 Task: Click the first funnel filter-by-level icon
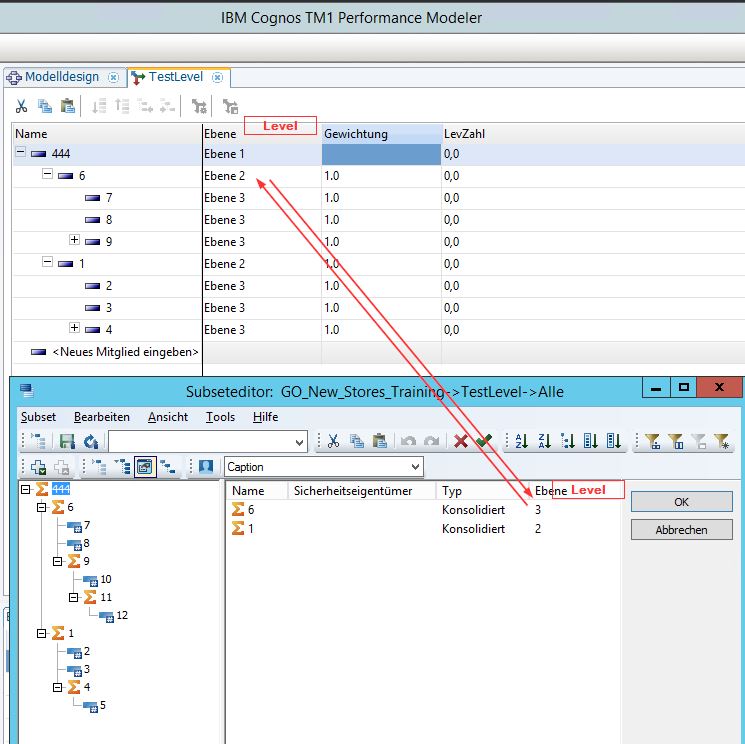click(x=653, y=441)
